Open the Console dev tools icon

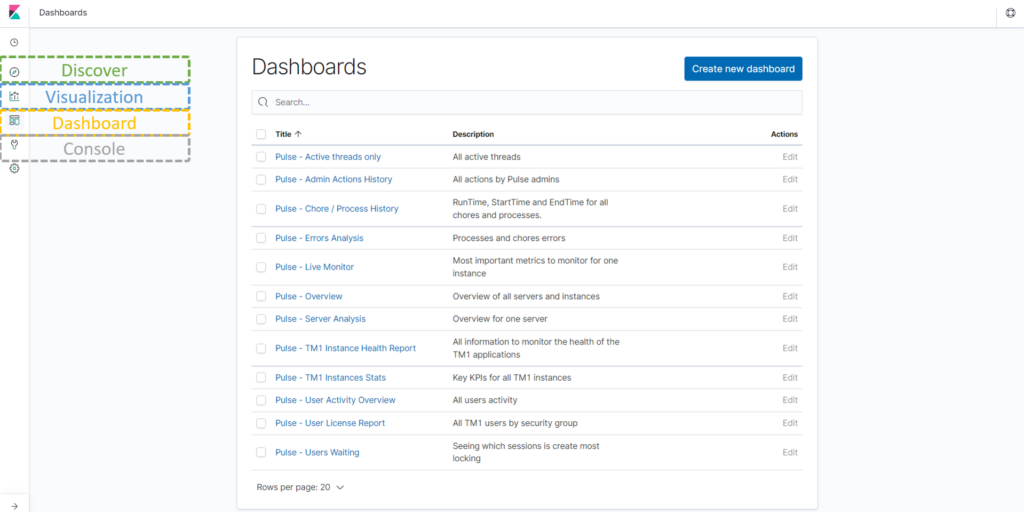14,145
